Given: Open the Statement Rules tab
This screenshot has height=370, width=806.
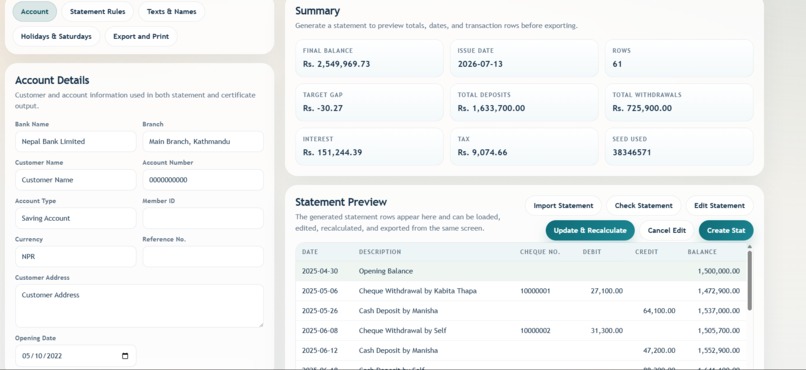Looking at the screenshot, I should 98,11.
